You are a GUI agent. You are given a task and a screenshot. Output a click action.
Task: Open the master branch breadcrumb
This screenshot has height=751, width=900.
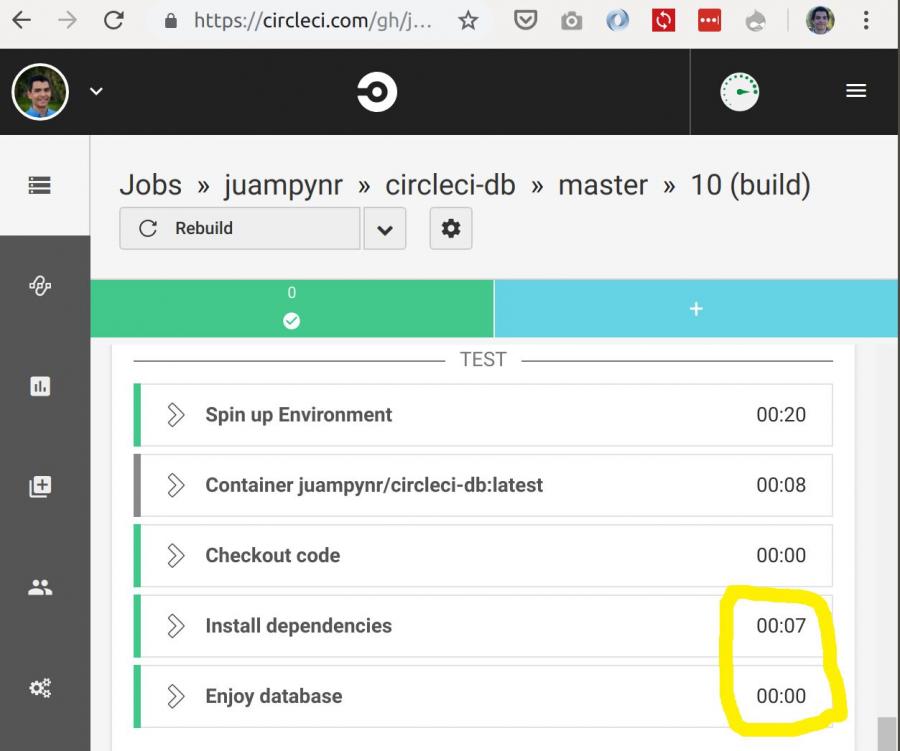603,185
